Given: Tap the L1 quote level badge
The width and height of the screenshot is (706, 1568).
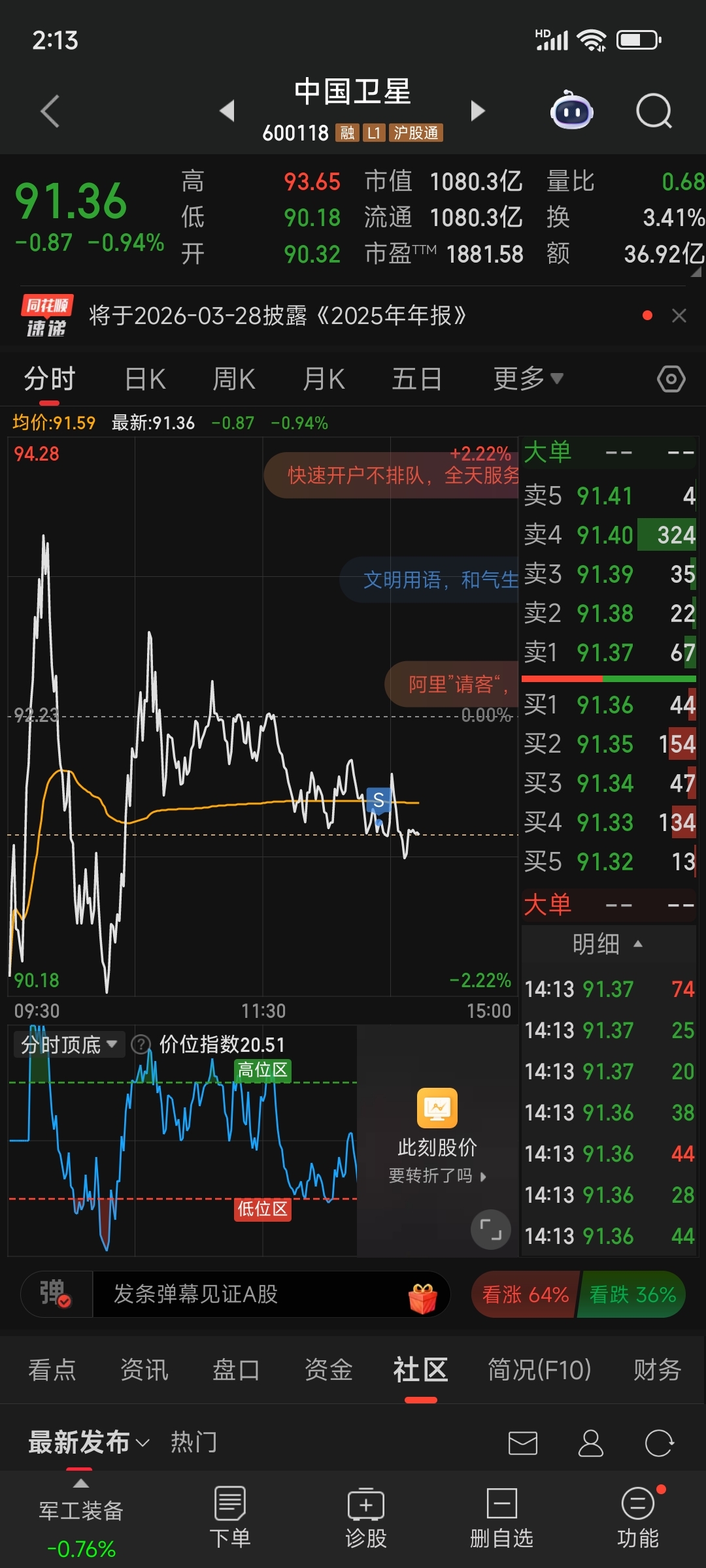Looking at the screenshot, I should pyautogui.click(x=374, y=133).
